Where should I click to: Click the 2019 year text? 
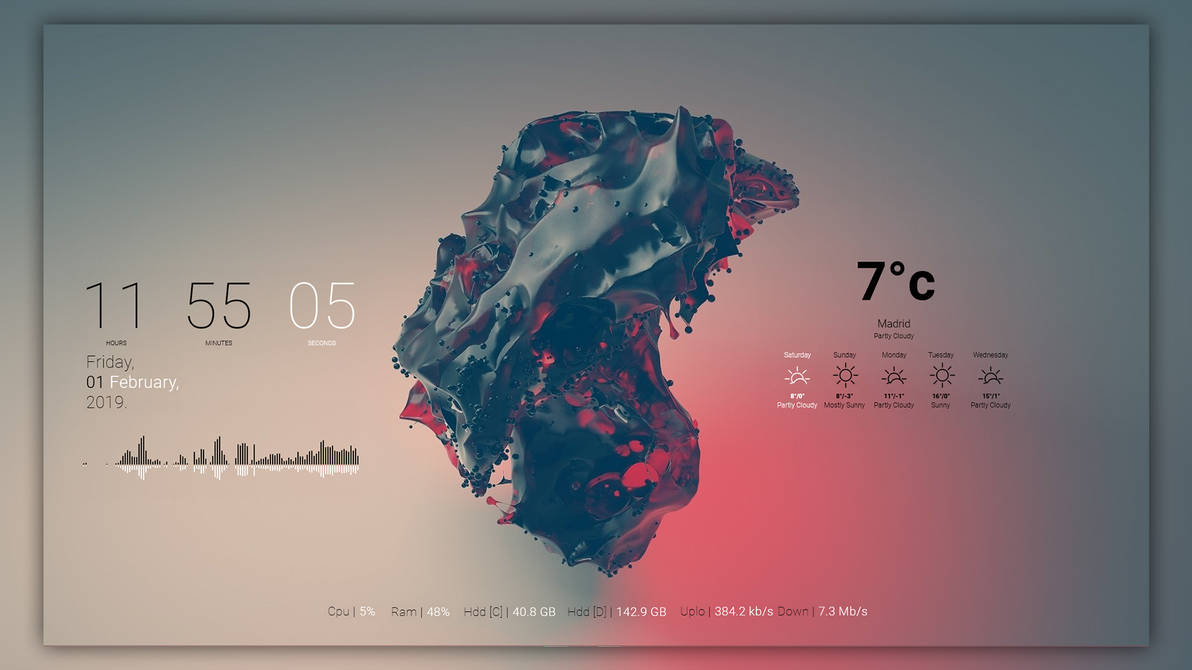click(x=107, y=402)
